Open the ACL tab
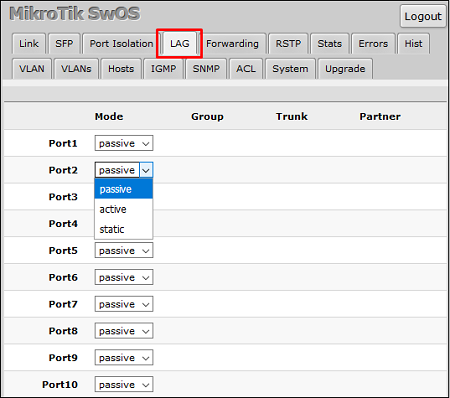The height and width of the screenshot is (398, 450). click(246, 69)
